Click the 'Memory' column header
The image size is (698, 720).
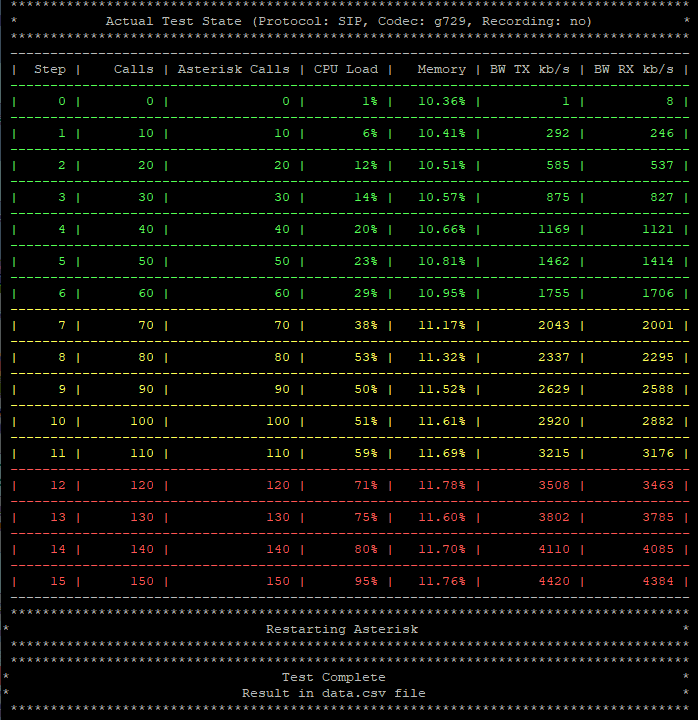coord(441,69)
